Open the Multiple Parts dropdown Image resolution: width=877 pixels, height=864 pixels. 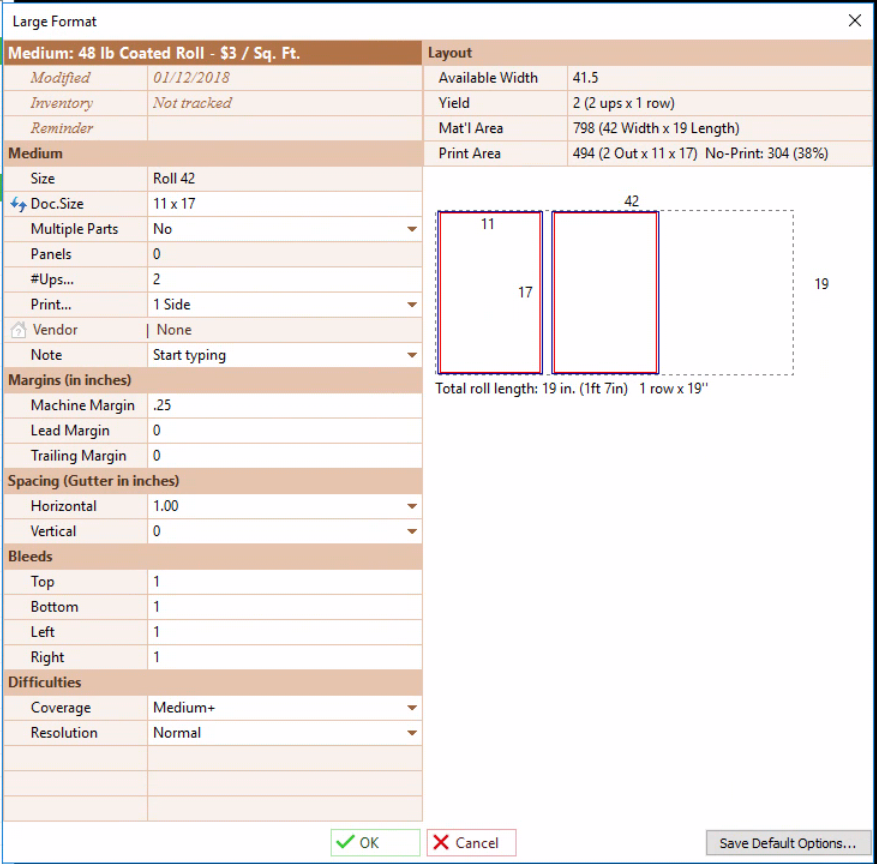411,229
